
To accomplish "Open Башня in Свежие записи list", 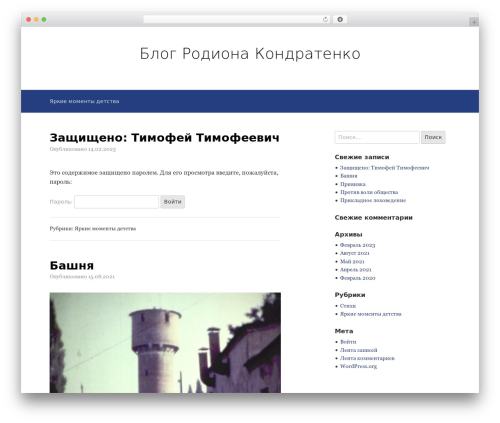I will (x=349, y=176).
